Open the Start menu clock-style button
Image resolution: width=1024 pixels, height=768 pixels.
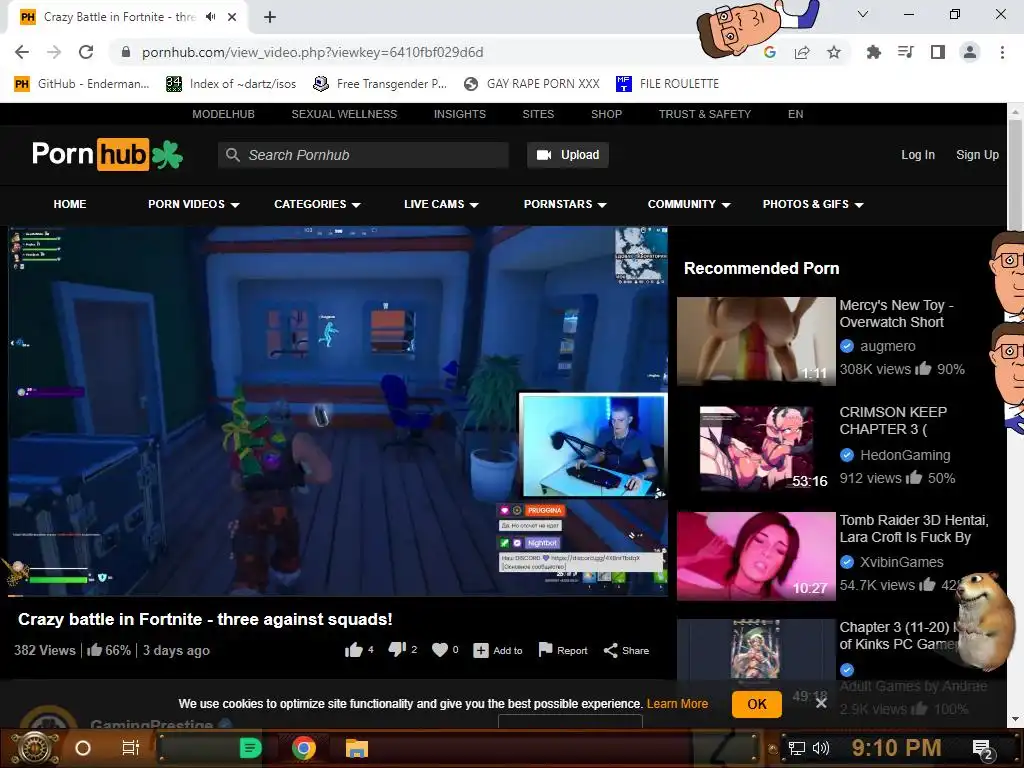click(x=34, y=748)
